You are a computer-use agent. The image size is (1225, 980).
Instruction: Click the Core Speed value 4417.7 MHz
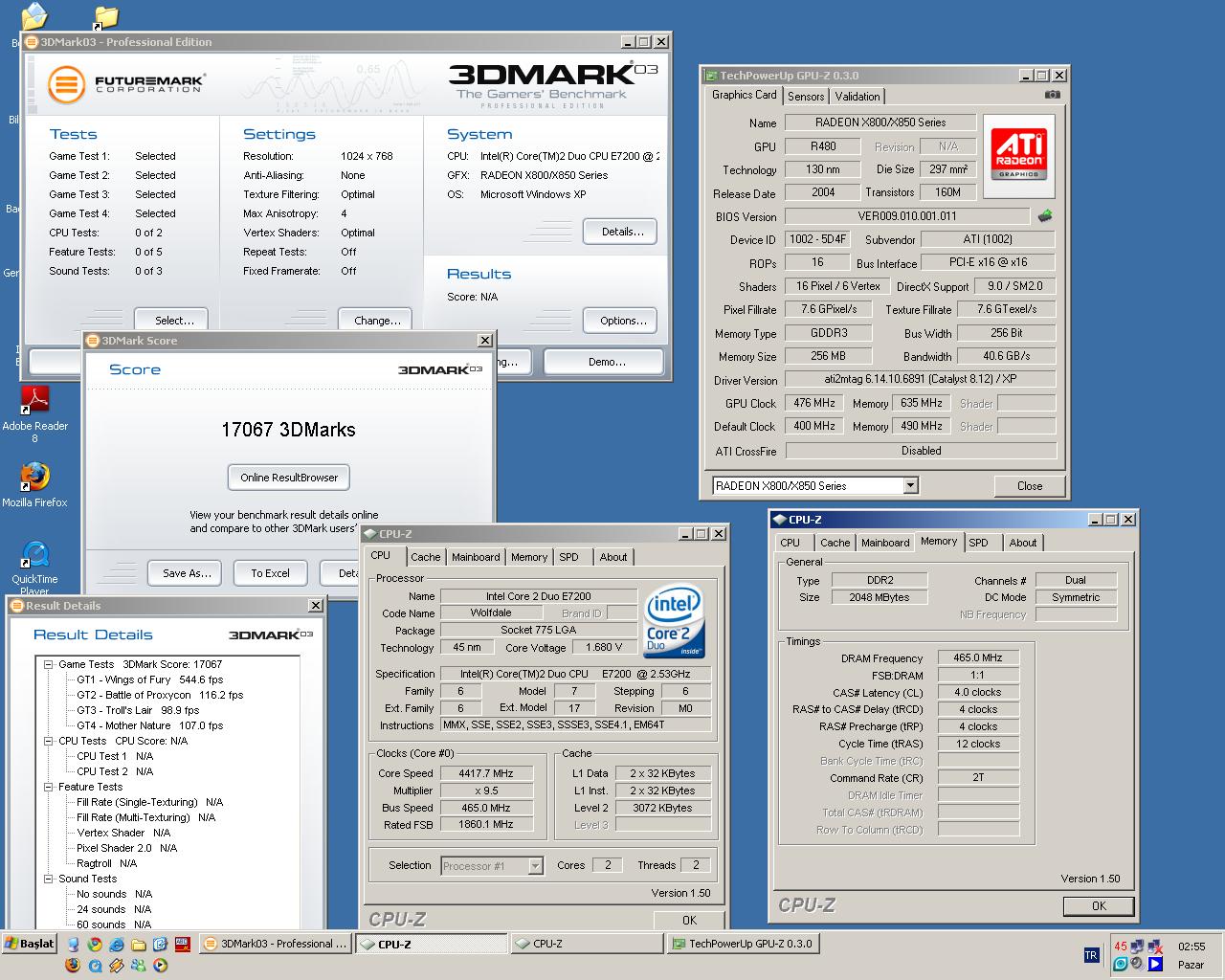coord(486,773)
